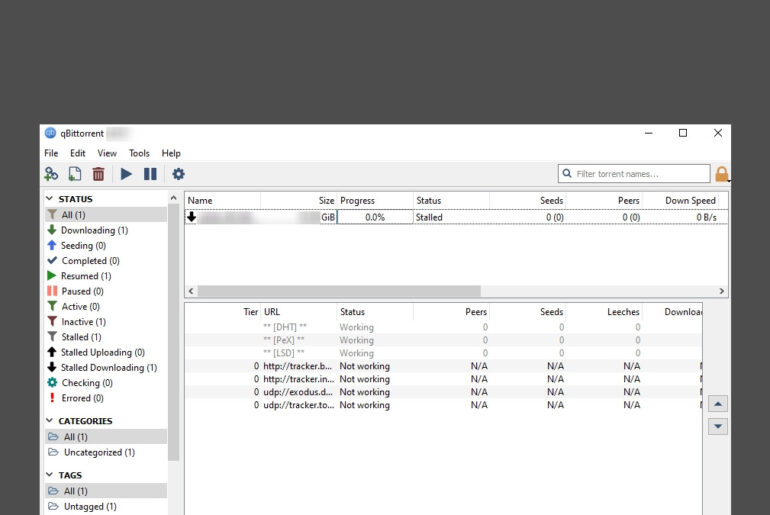Image resolution: width=770 pixels, height=515 pixels.
Task: Click the down-arrow icon on the torrent row
Action: tap(192, 217)
